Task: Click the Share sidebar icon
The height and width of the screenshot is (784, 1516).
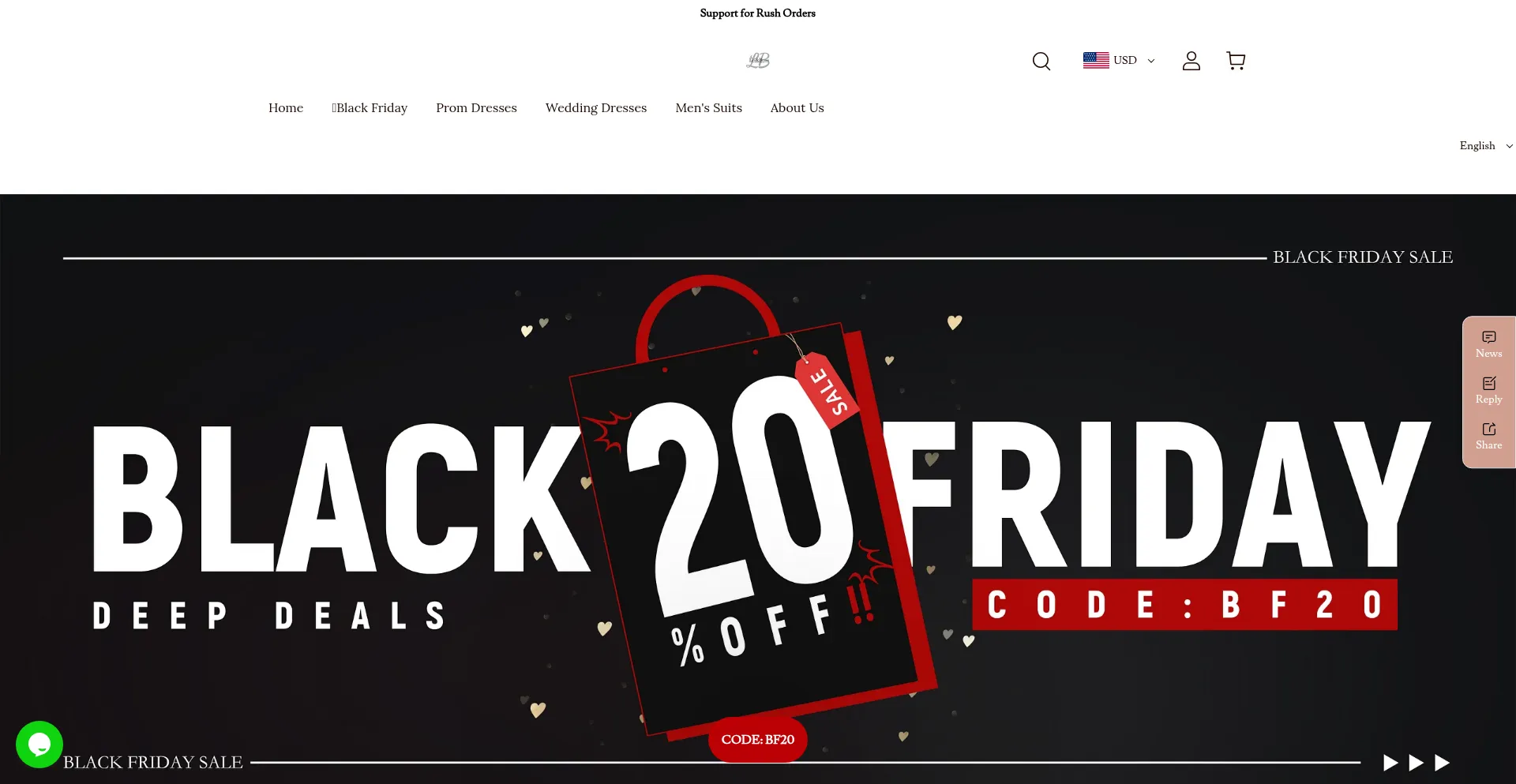Action: tap(1488, 437)
